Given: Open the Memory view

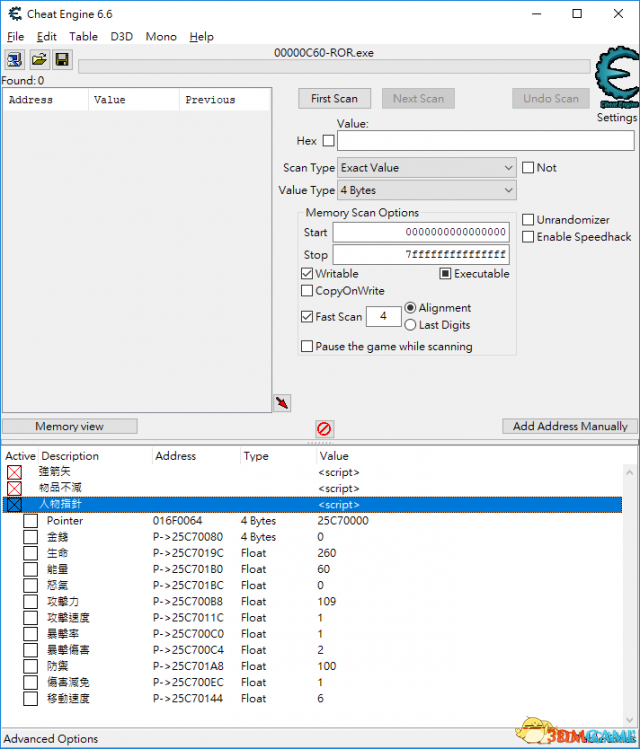Looking at the screenshot, I should (70, 426).
